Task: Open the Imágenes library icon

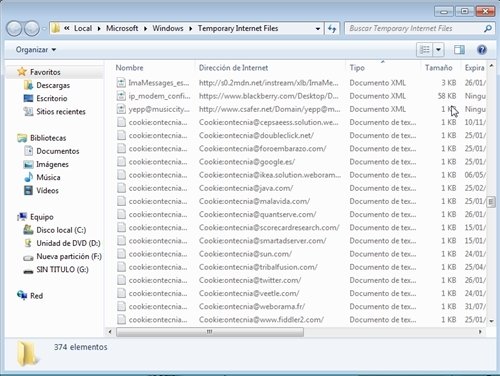Action: pos(28,164)
